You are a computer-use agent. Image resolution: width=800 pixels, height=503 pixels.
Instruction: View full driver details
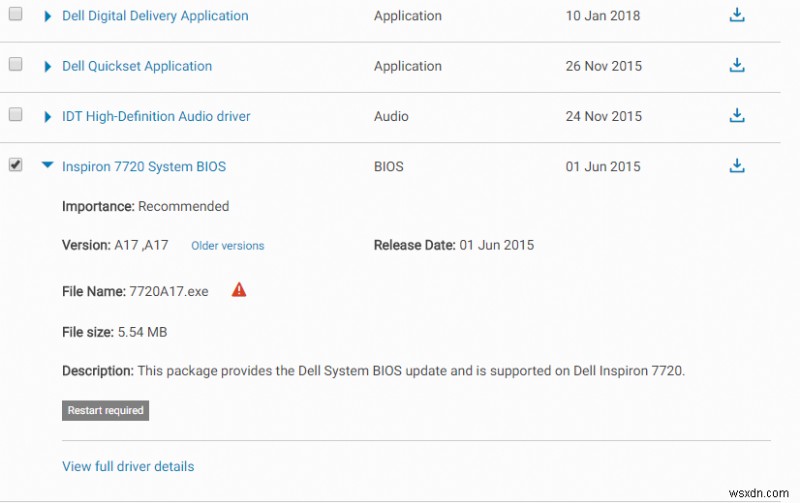(x=128, y=466)
